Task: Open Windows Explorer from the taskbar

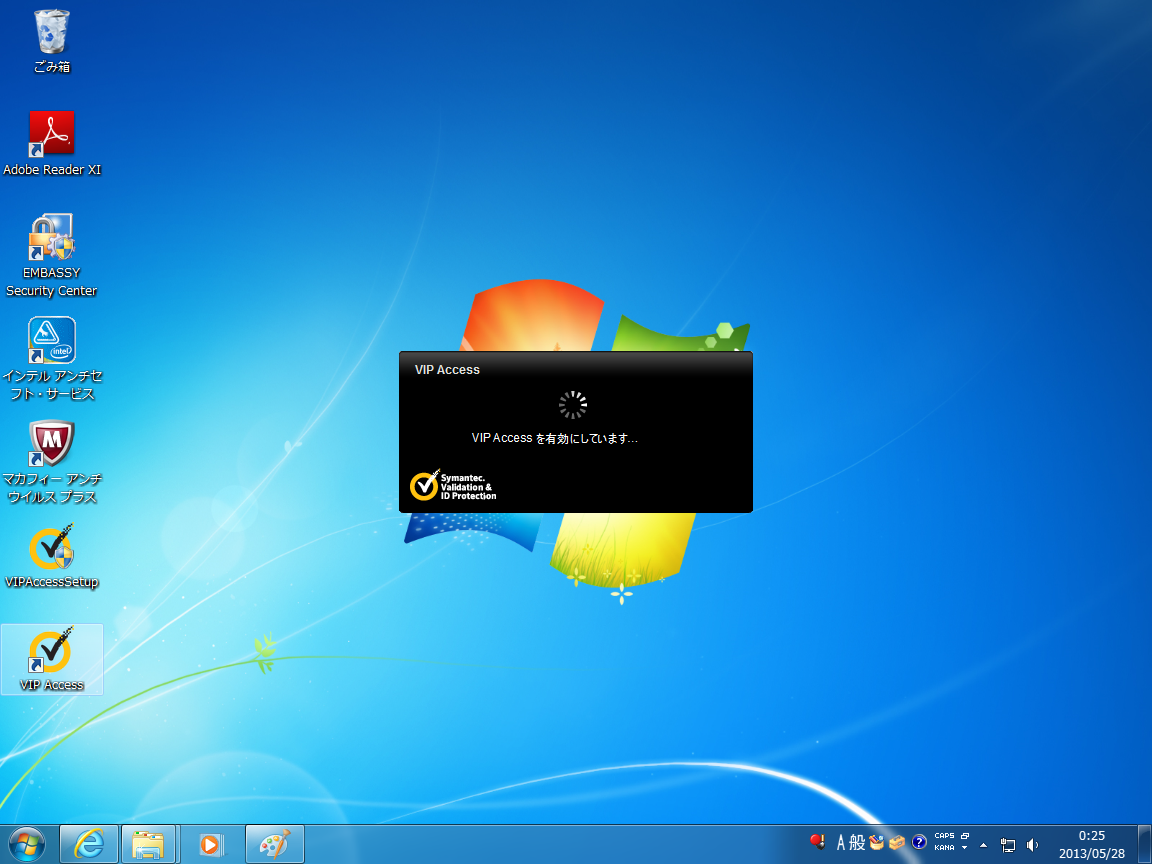Action: [x=148, y=844]
